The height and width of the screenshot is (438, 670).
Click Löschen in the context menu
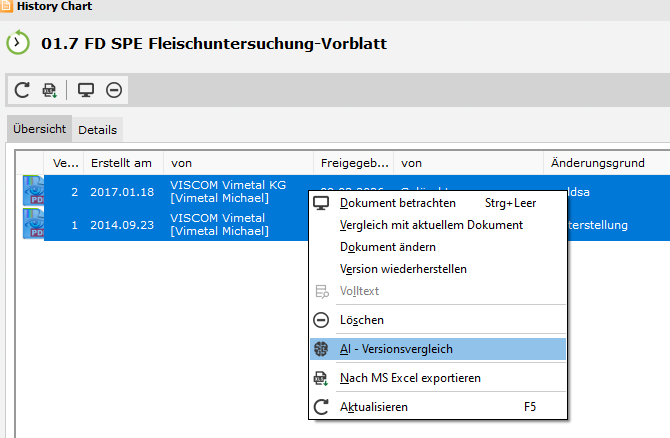361,320
